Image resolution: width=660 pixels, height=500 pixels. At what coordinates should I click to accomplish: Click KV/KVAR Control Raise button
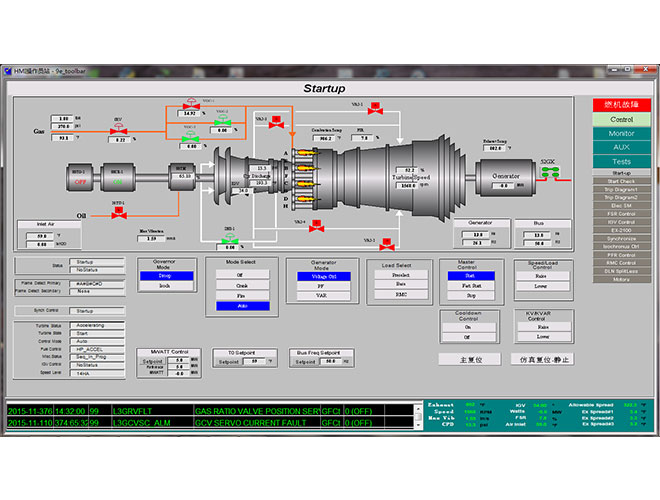pyautogui.click(x=544, y=327)
